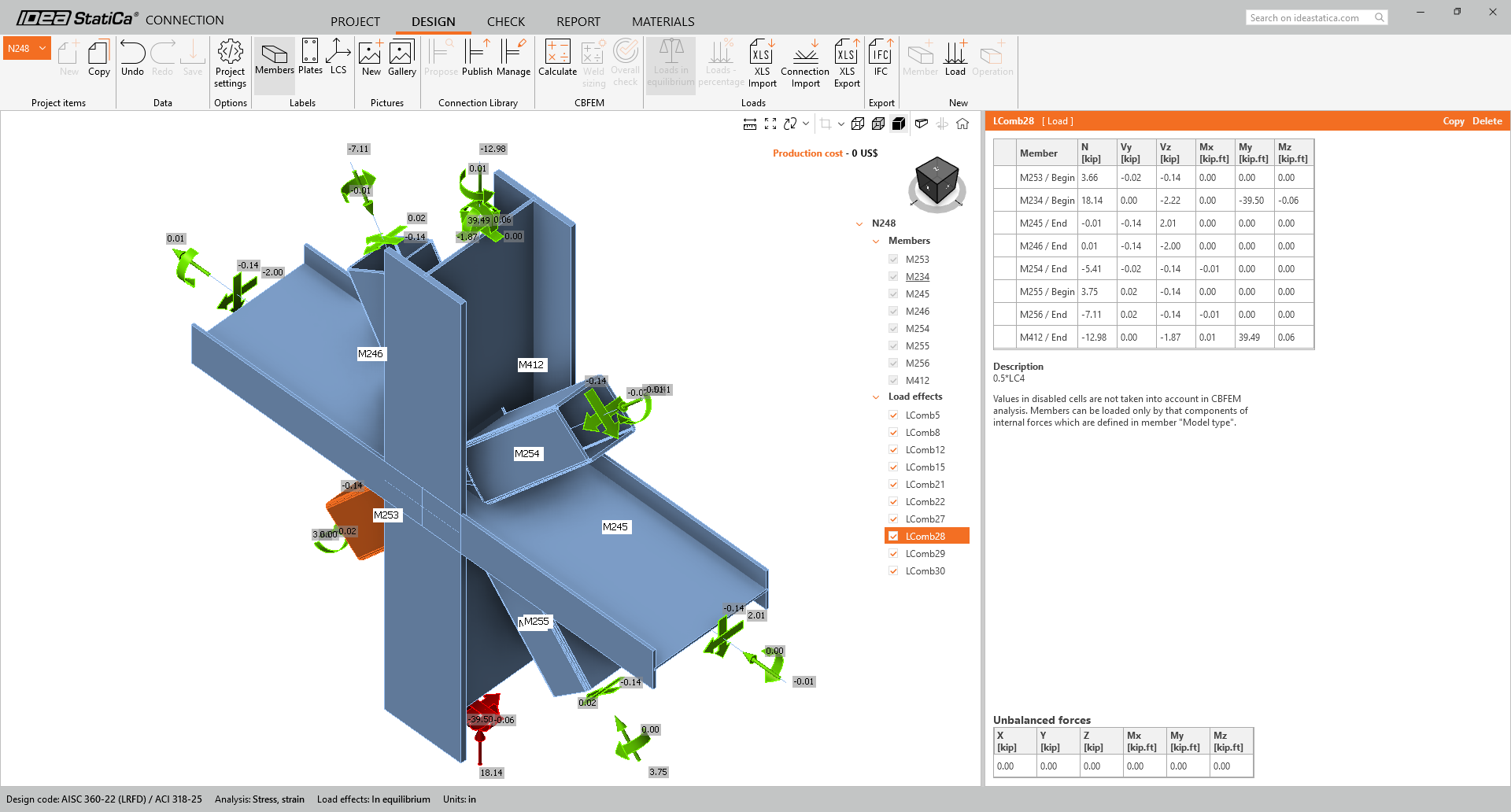Export model with the IFC icon
The width and height of the screenshot is (1511, 812).
[881, 52]
